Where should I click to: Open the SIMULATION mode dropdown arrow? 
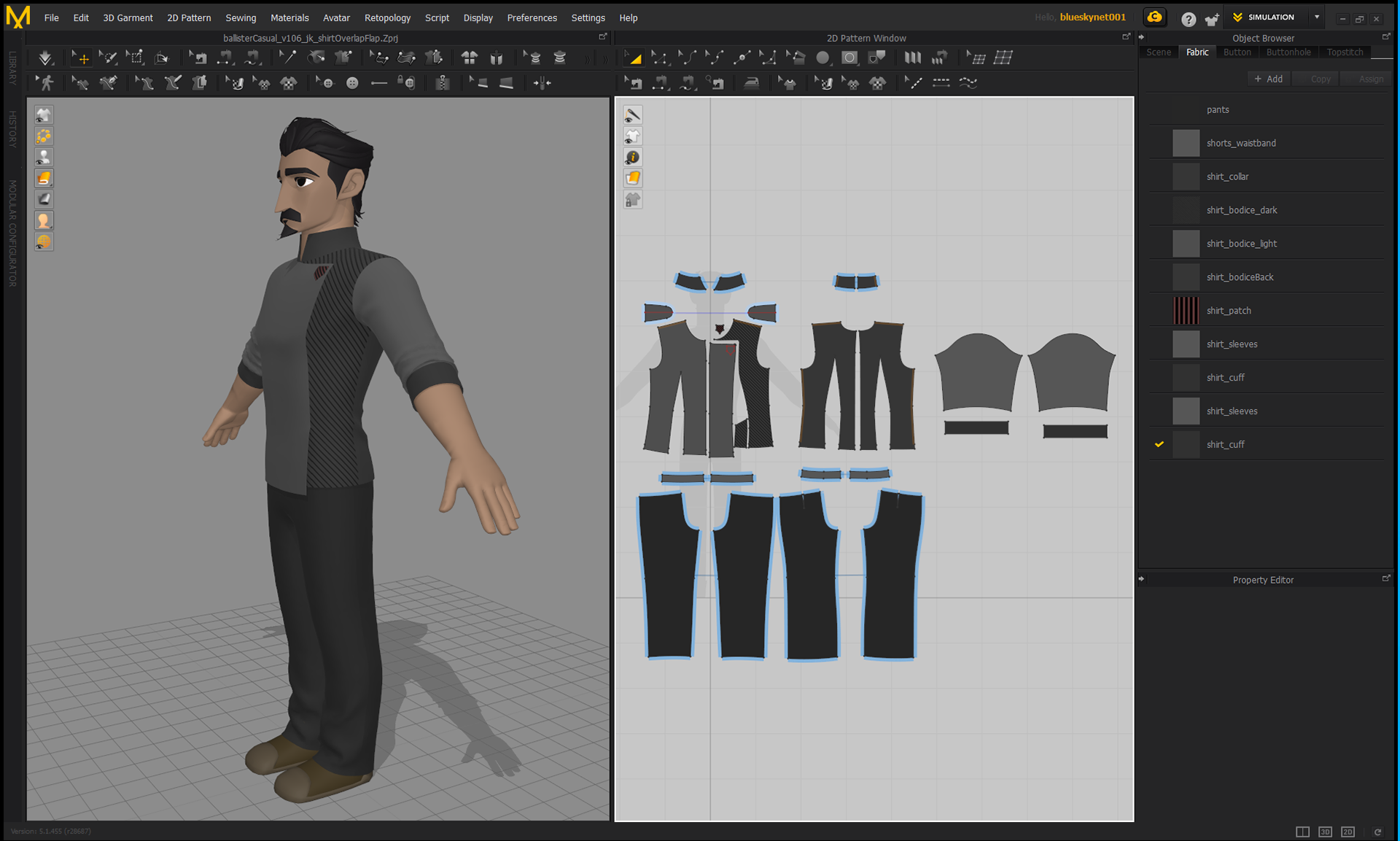[x=1317, y=18]
